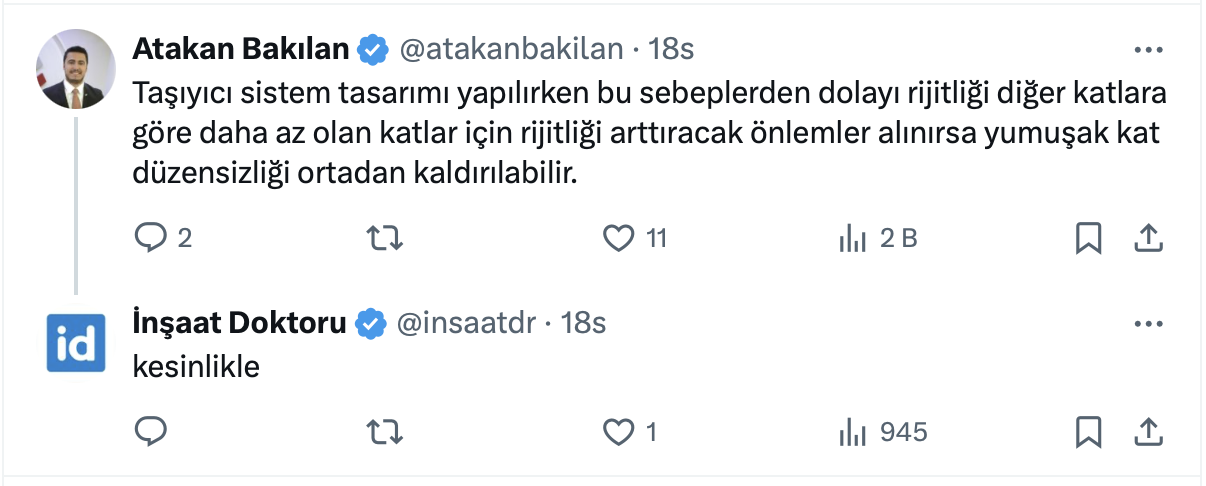
Task: Open the Atakan Bakılan display name link
Action: point(240,48)
